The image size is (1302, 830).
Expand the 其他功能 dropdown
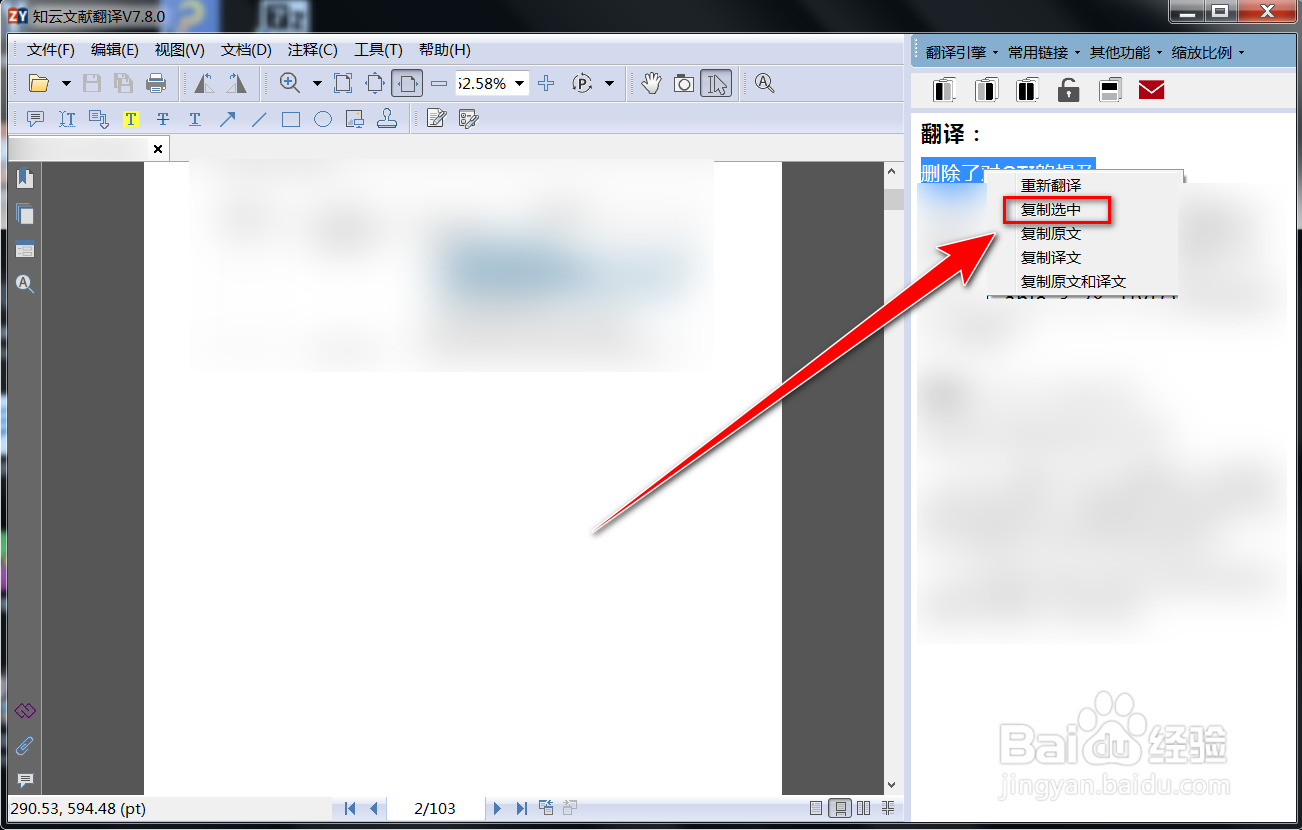coord(1126,52)
